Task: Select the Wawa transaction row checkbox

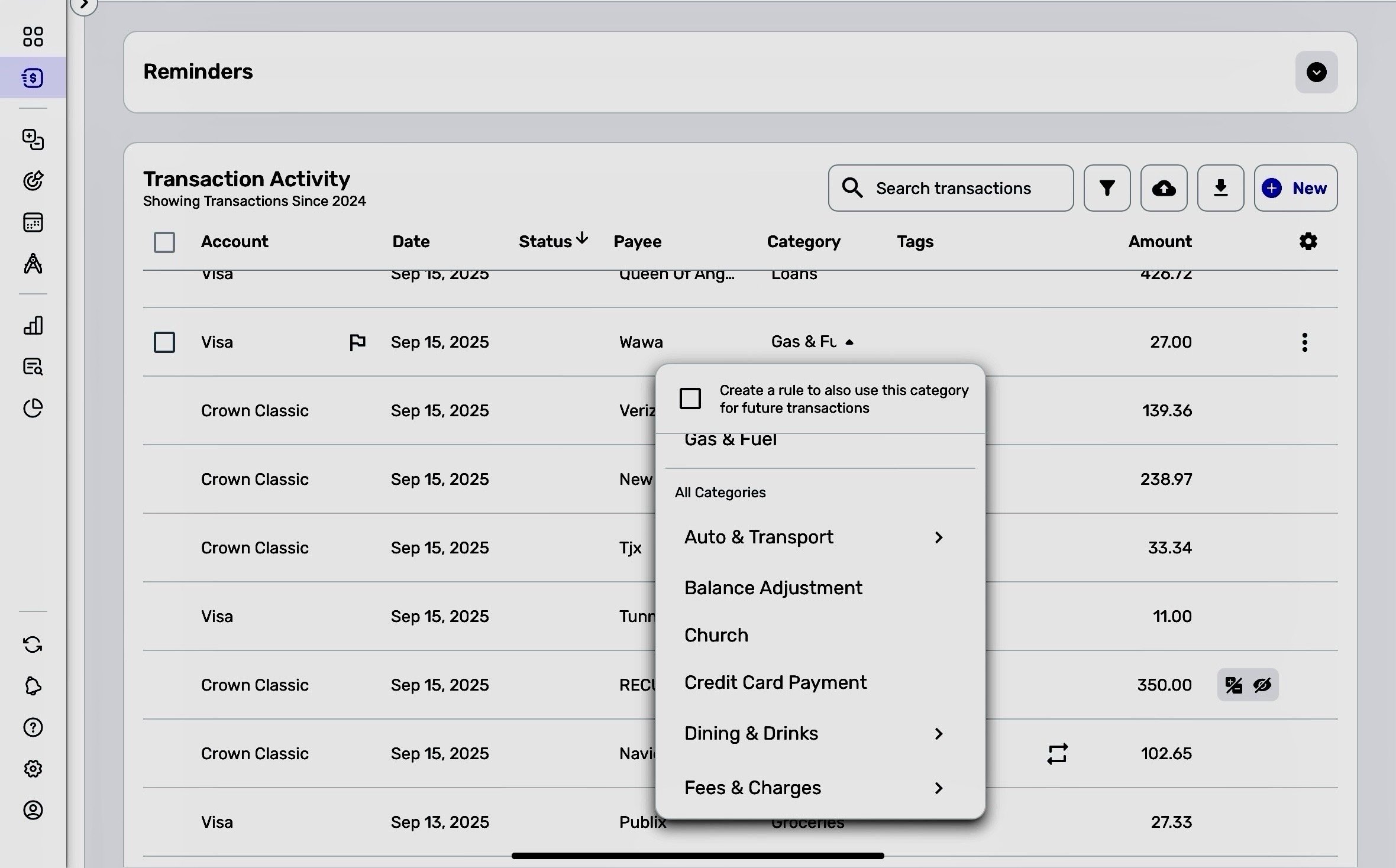Action: [x=164, y=342]
